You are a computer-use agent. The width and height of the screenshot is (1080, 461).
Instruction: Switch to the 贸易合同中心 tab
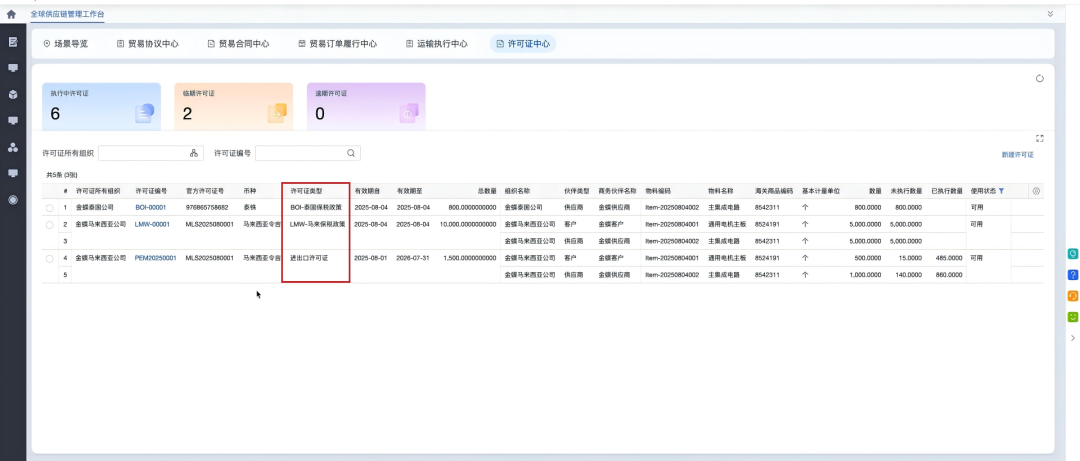[x=238, y=44]
